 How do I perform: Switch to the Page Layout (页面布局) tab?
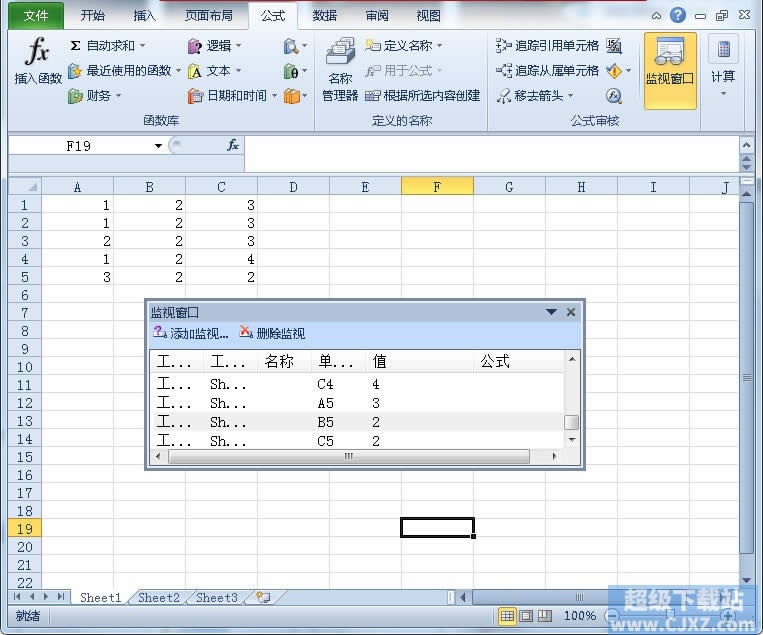pyautogui.click(x=208, y=16)
